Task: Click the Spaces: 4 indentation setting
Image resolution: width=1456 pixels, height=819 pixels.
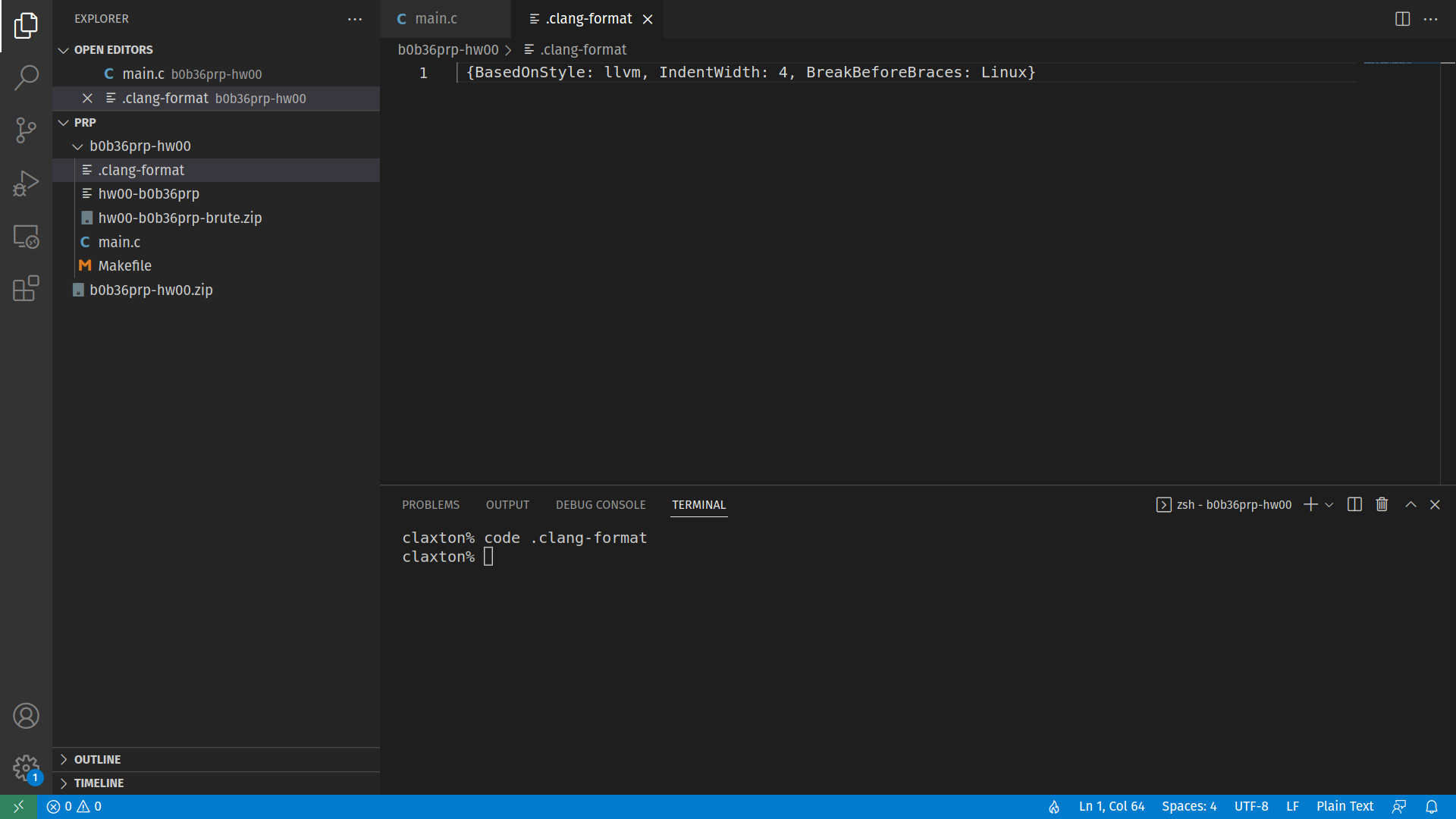Action: click(x=1188, y=807)
